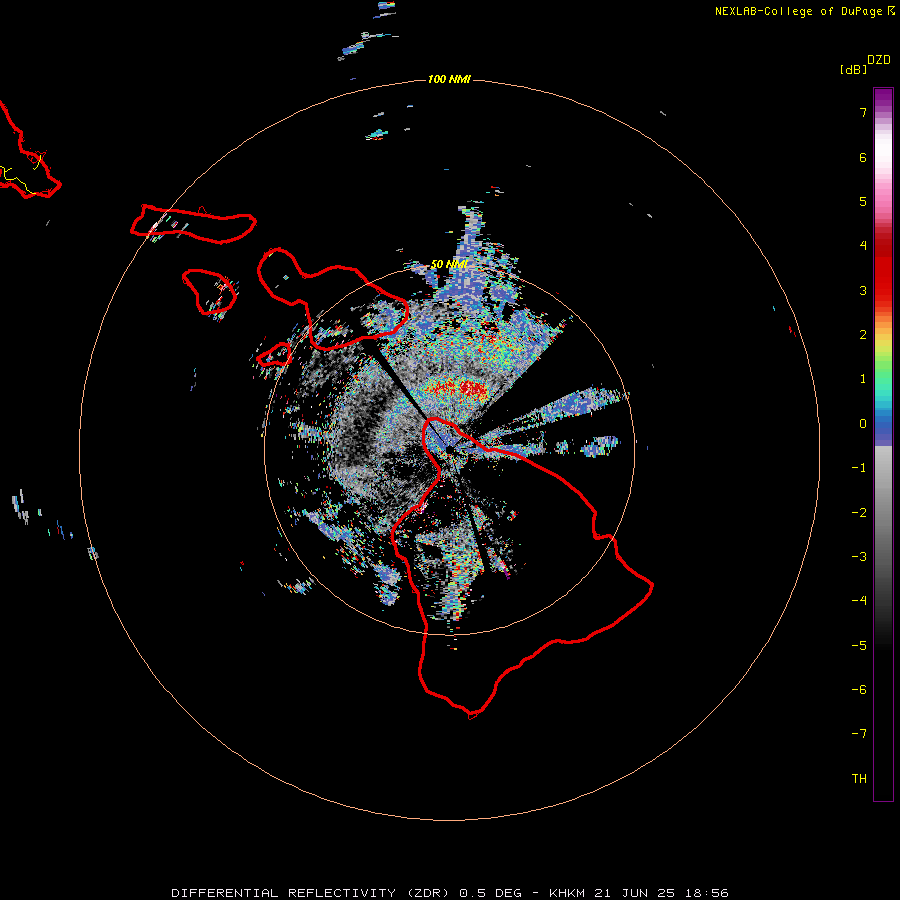Click the 6 value on color scale
900x900 pixels.
point(863,157)
